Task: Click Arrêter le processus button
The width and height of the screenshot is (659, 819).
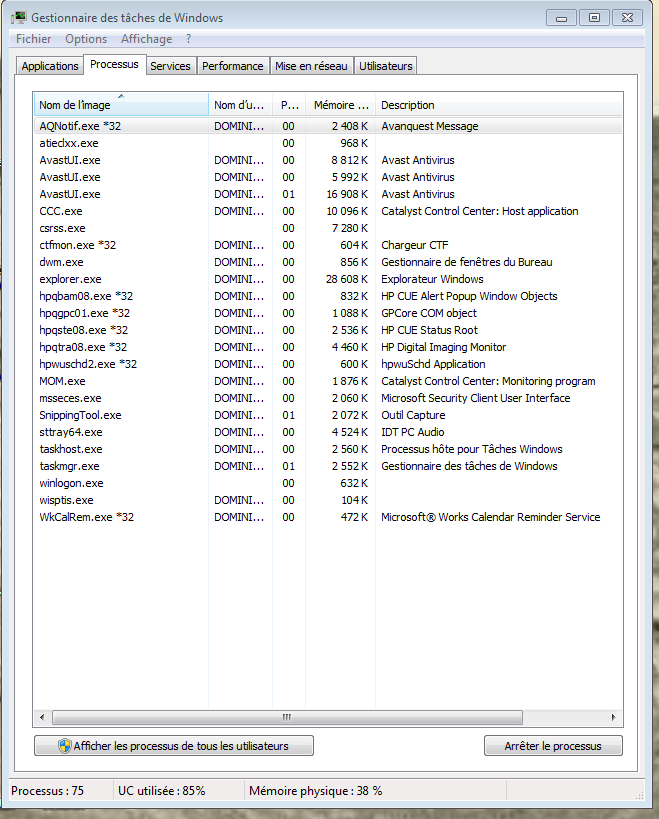Action: click(553, 746)
